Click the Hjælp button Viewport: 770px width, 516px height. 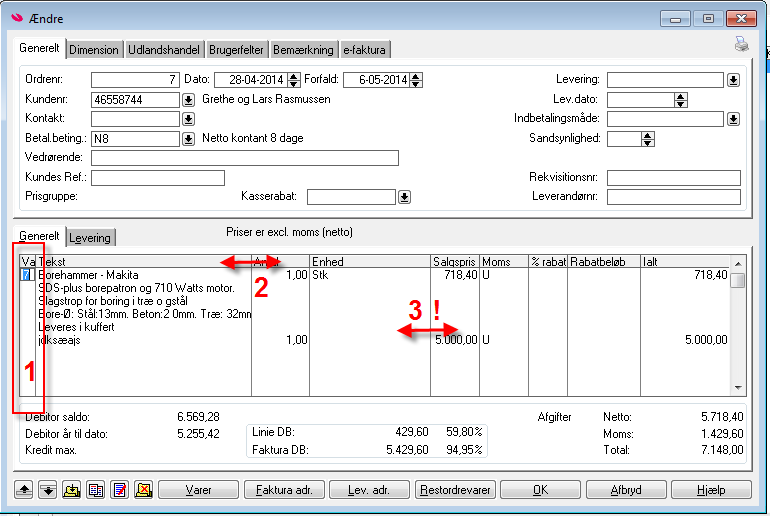(712, 489)
